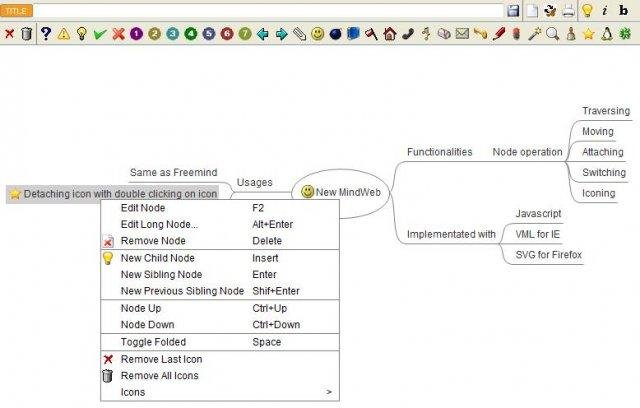Image resolution: width=640 pixels, height=408 pixels.
Task: Add the green clover icon
Action: click(x=625, y=33)
